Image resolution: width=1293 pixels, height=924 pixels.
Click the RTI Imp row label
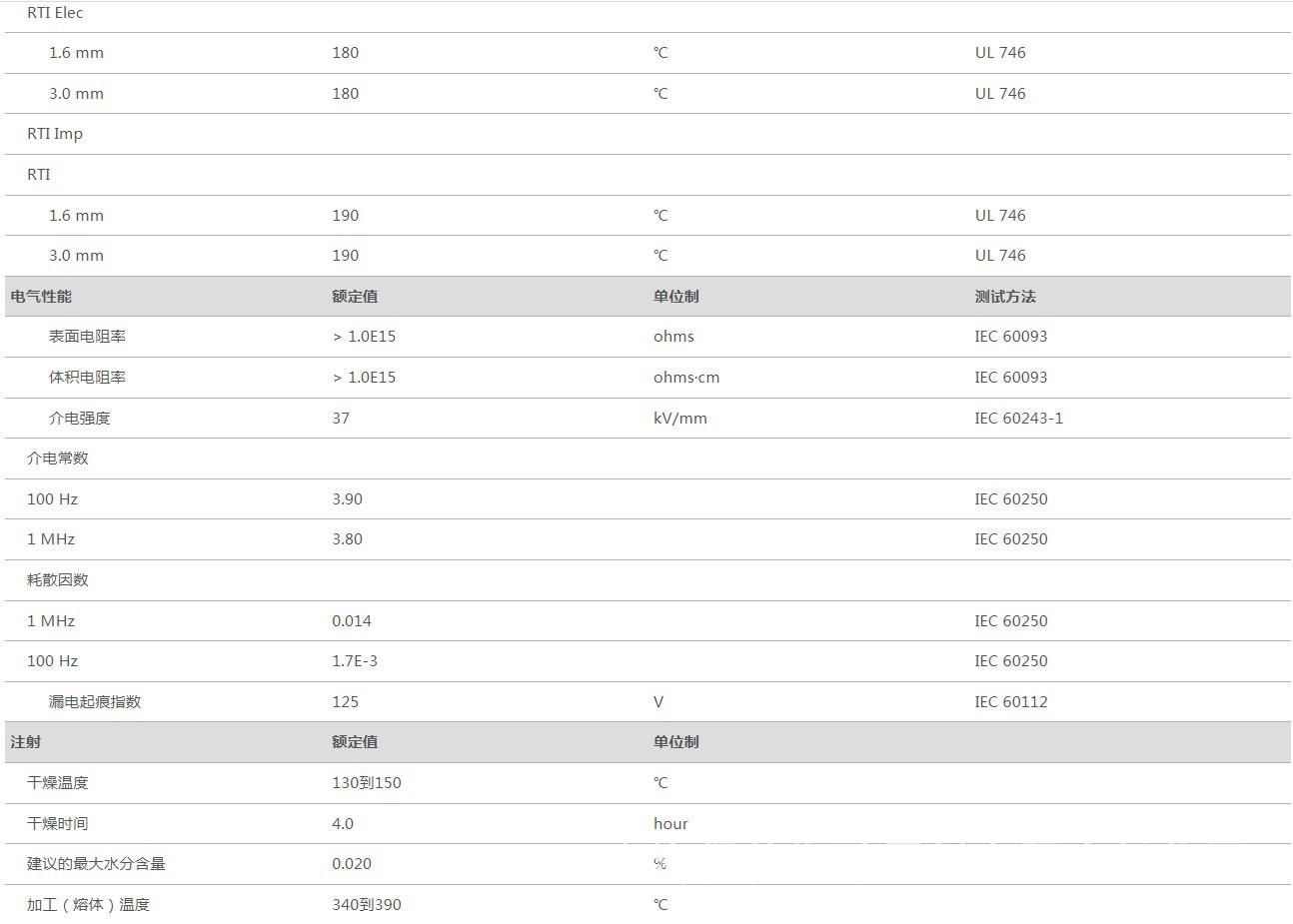55,134
